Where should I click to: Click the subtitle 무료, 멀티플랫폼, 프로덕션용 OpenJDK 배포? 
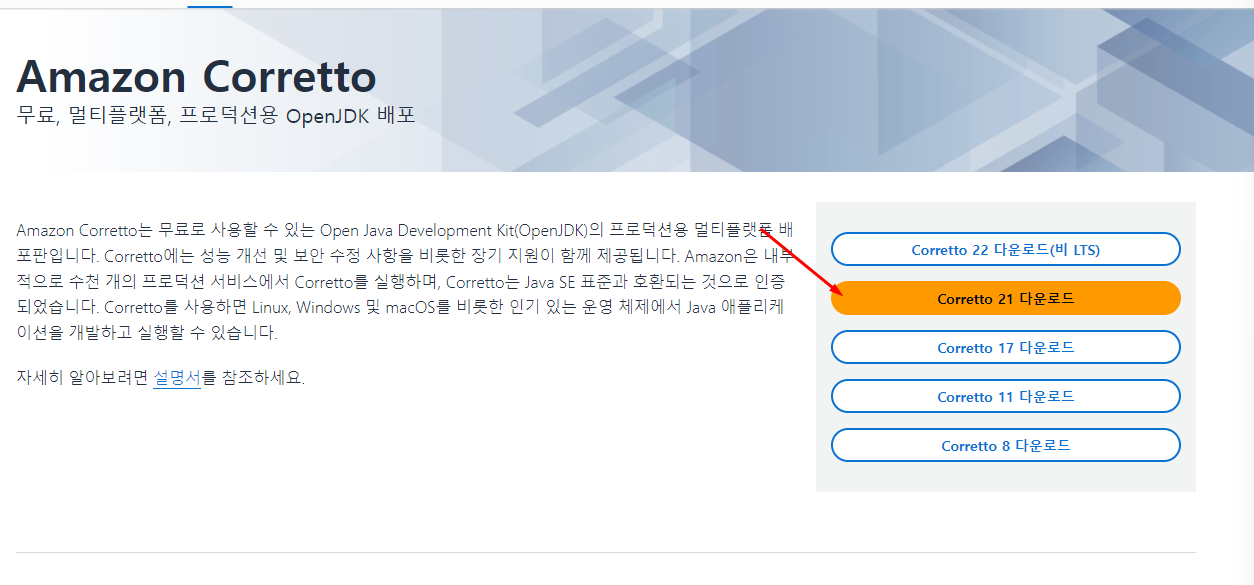[216, 115]
